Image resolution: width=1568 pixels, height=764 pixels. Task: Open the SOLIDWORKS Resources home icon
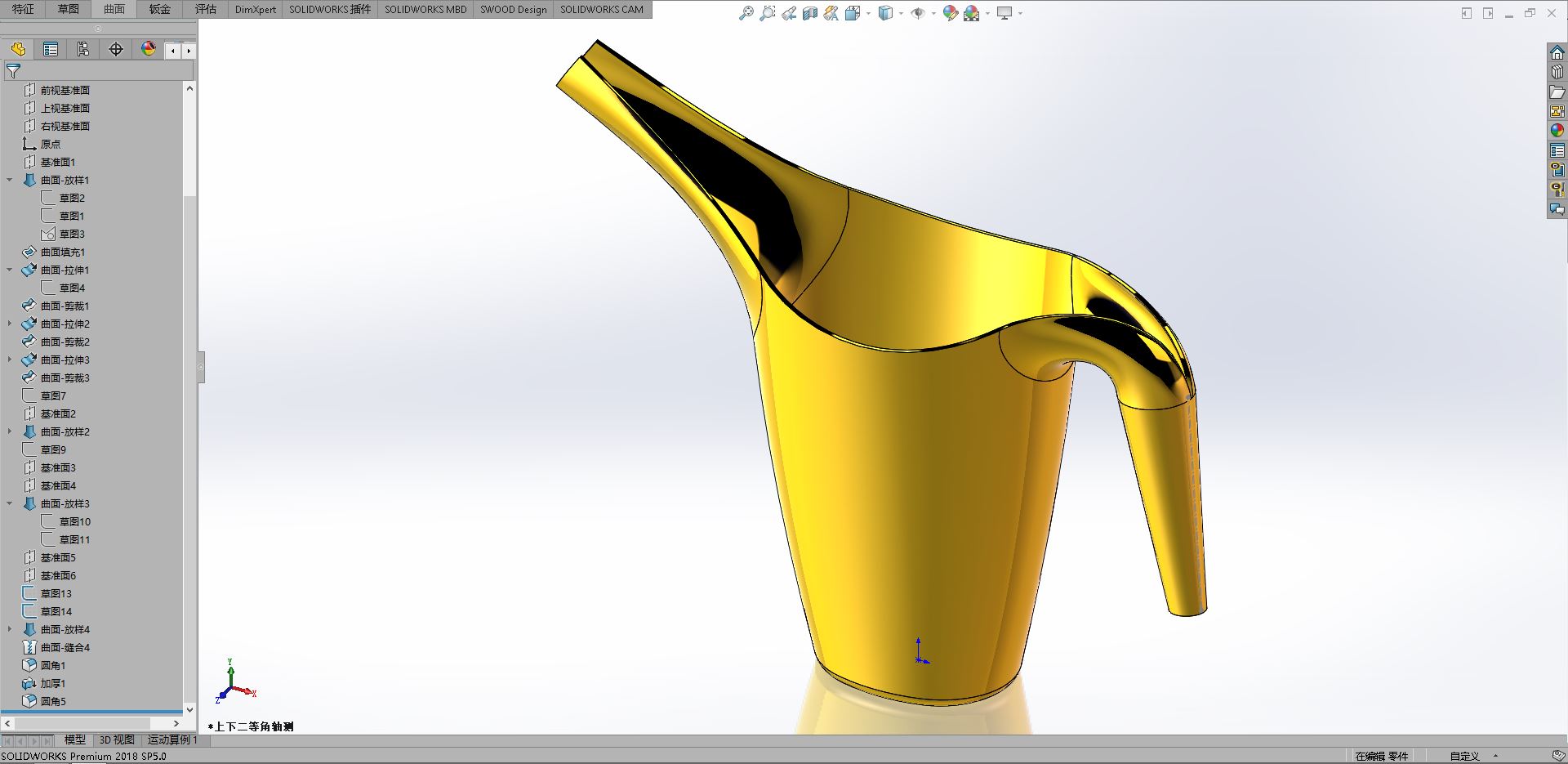tap(1557, 52)
